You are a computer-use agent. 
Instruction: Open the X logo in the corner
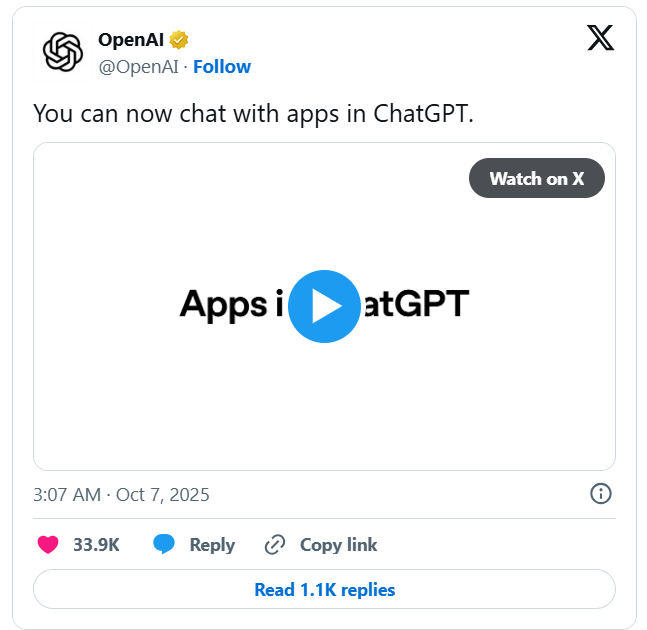[x=599, y=39]
